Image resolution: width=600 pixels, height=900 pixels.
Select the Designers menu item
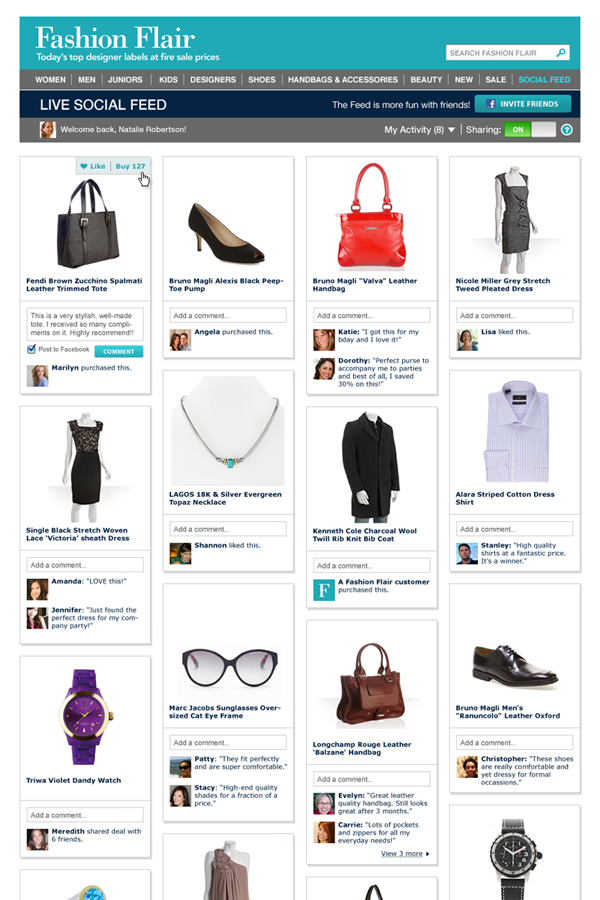(213, 80)
